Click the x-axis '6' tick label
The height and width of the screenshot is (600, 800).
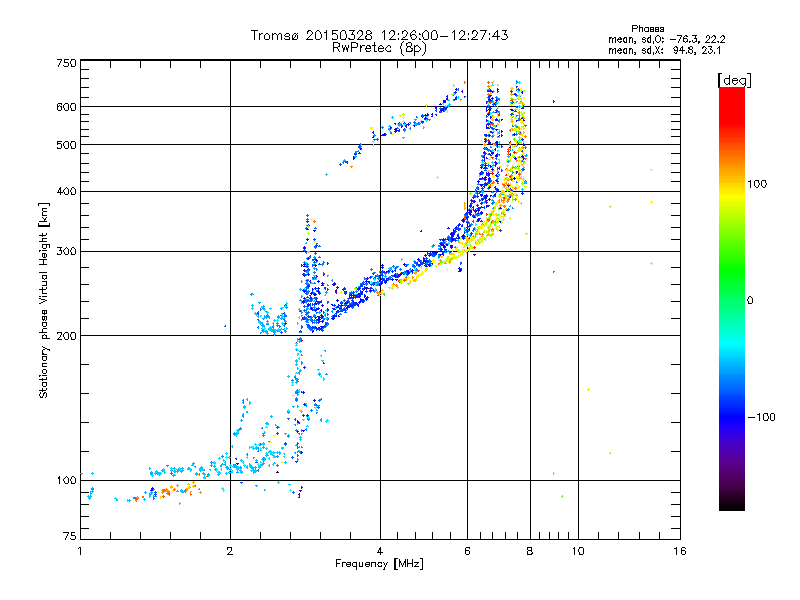click(467, 551)
